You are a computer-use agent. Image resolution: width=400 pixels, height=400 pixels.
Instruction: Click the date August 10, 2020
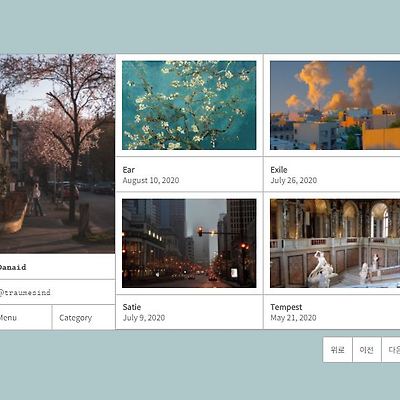point(151,180)
